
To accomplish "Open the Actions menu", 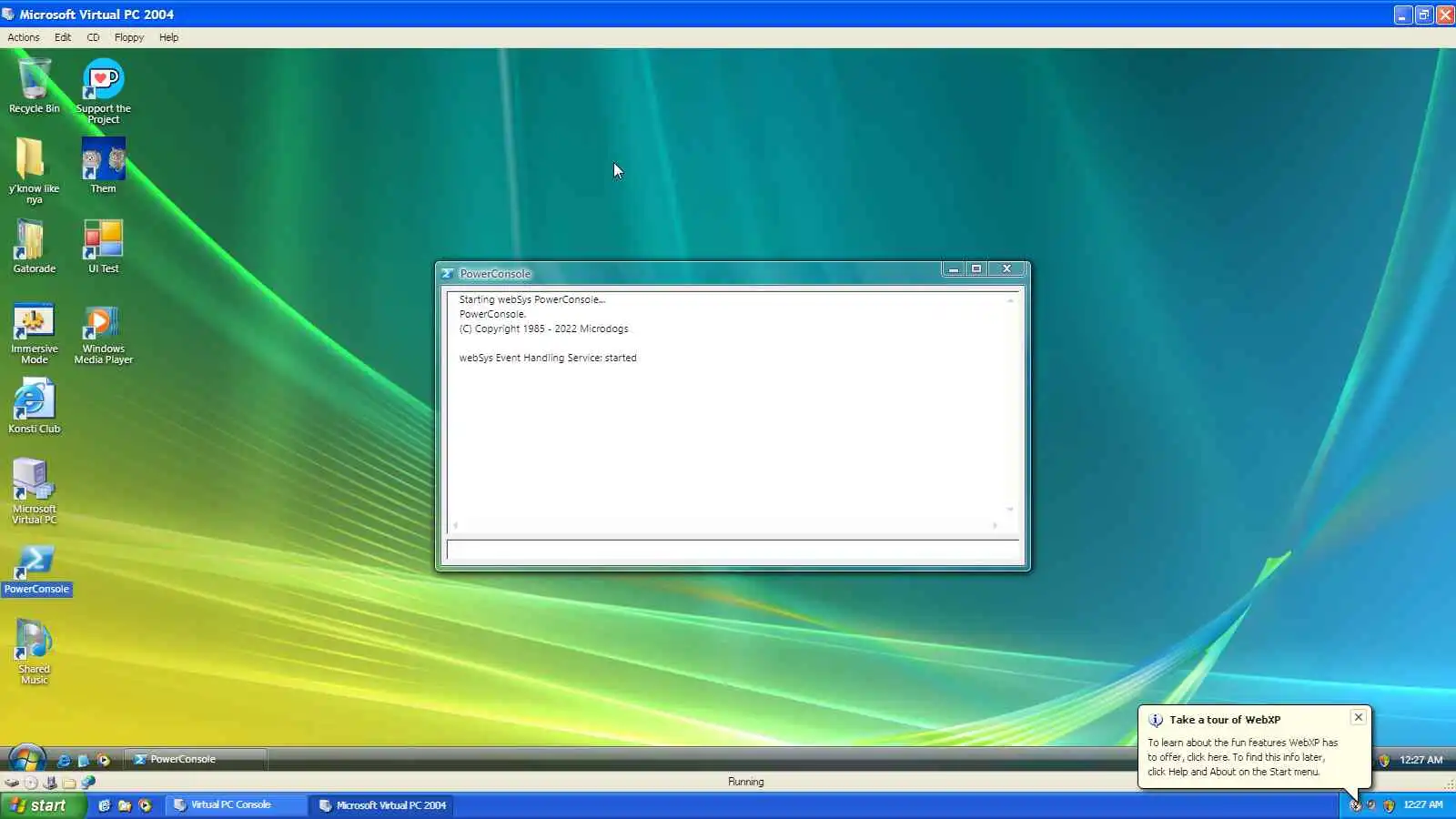I will point(24,37).
